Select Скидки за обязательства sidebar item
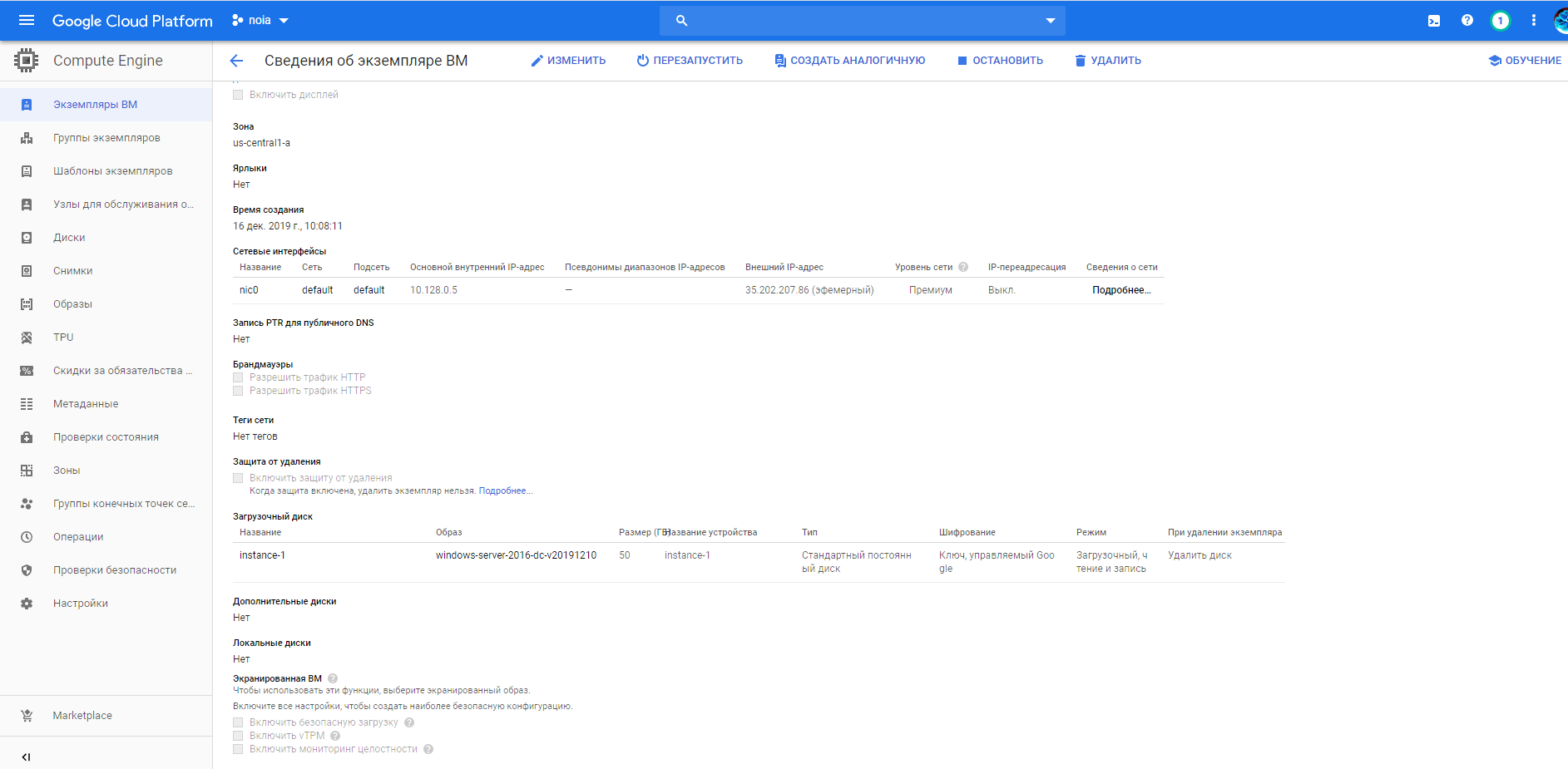This screenshot has height=769, width=1568. tap(106, 371)
